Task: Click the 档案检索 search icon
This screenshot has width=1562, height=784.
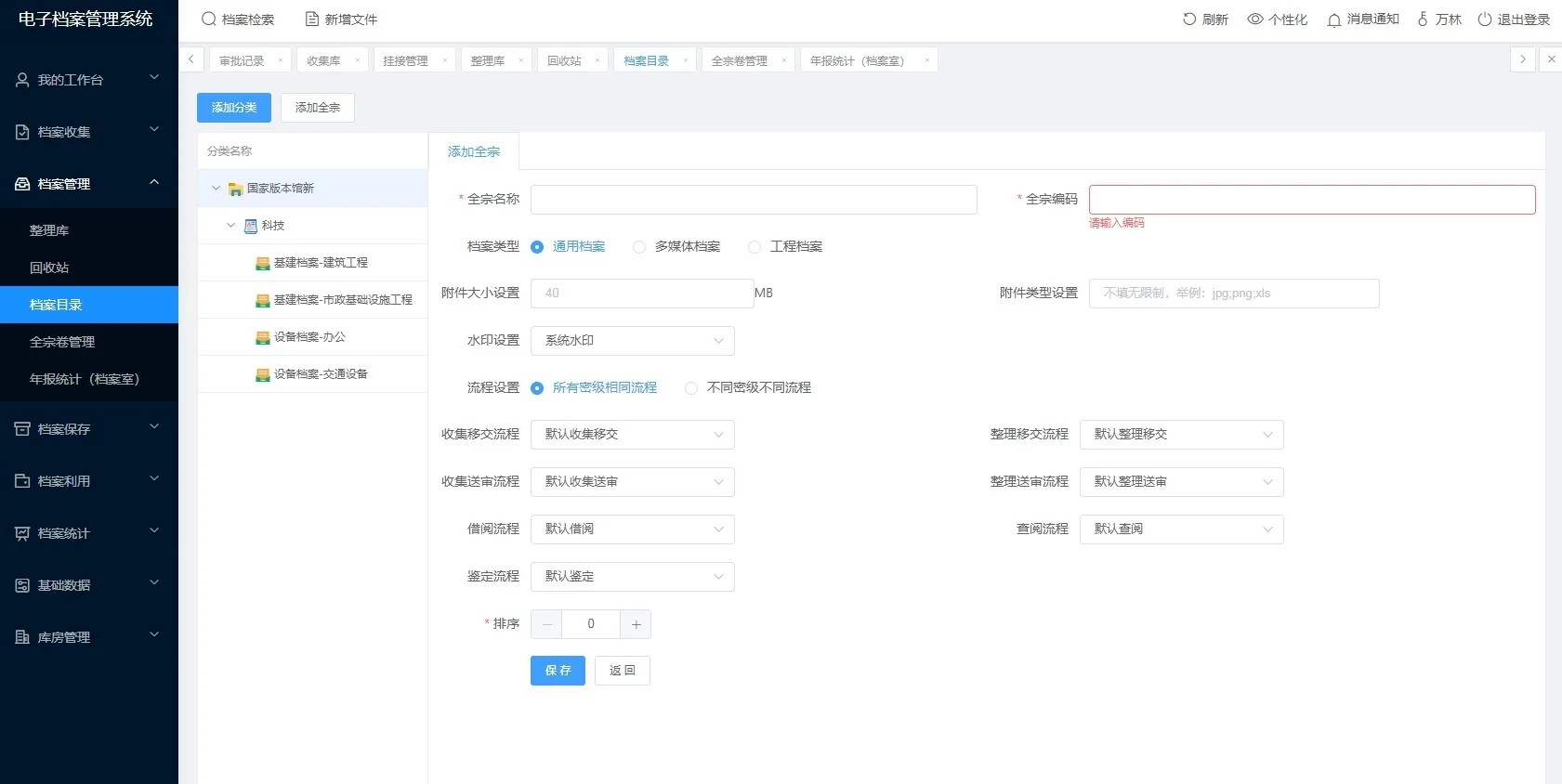Action: (x=209, y=19)
